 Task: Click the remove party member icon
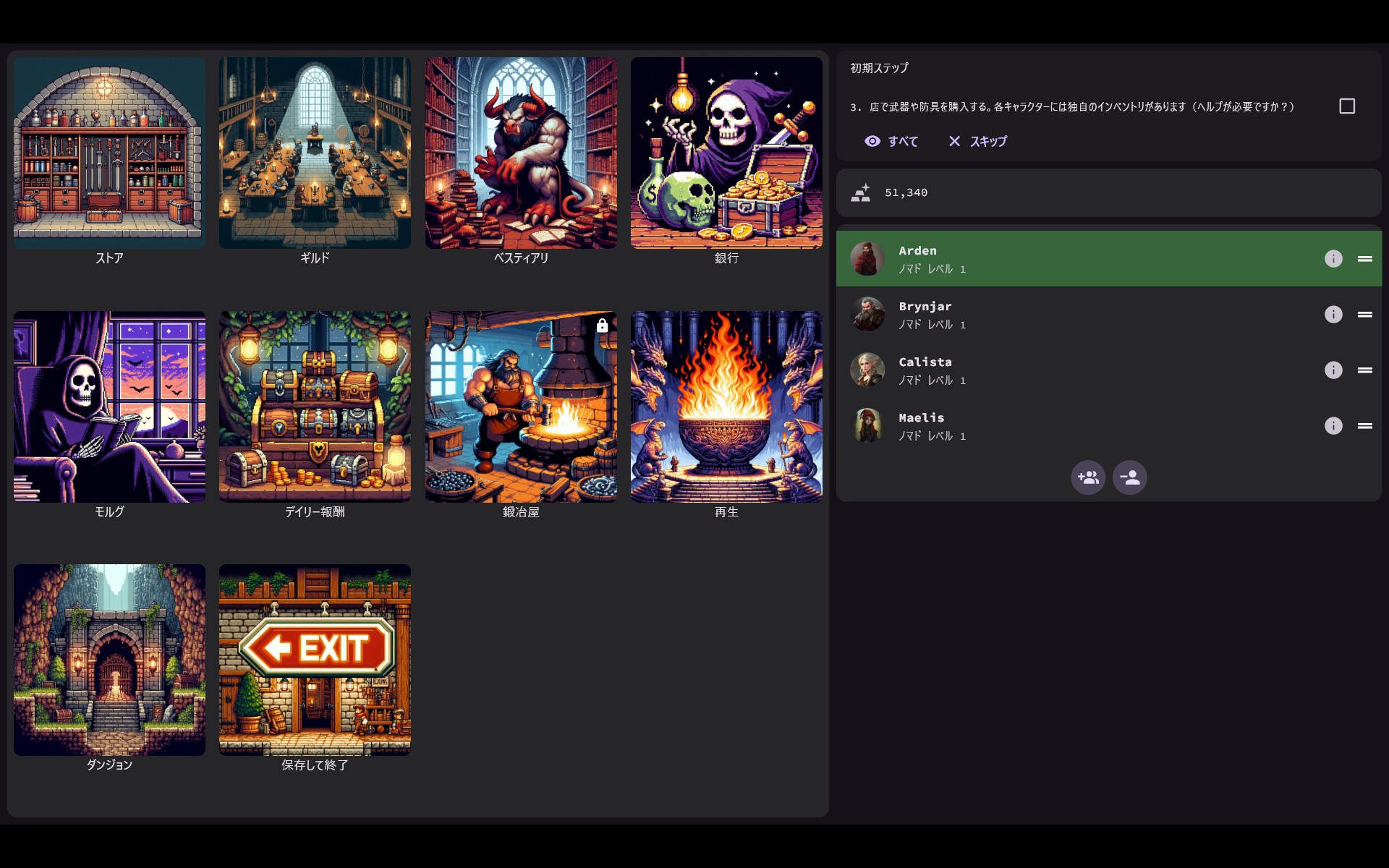coord(1130,477)
